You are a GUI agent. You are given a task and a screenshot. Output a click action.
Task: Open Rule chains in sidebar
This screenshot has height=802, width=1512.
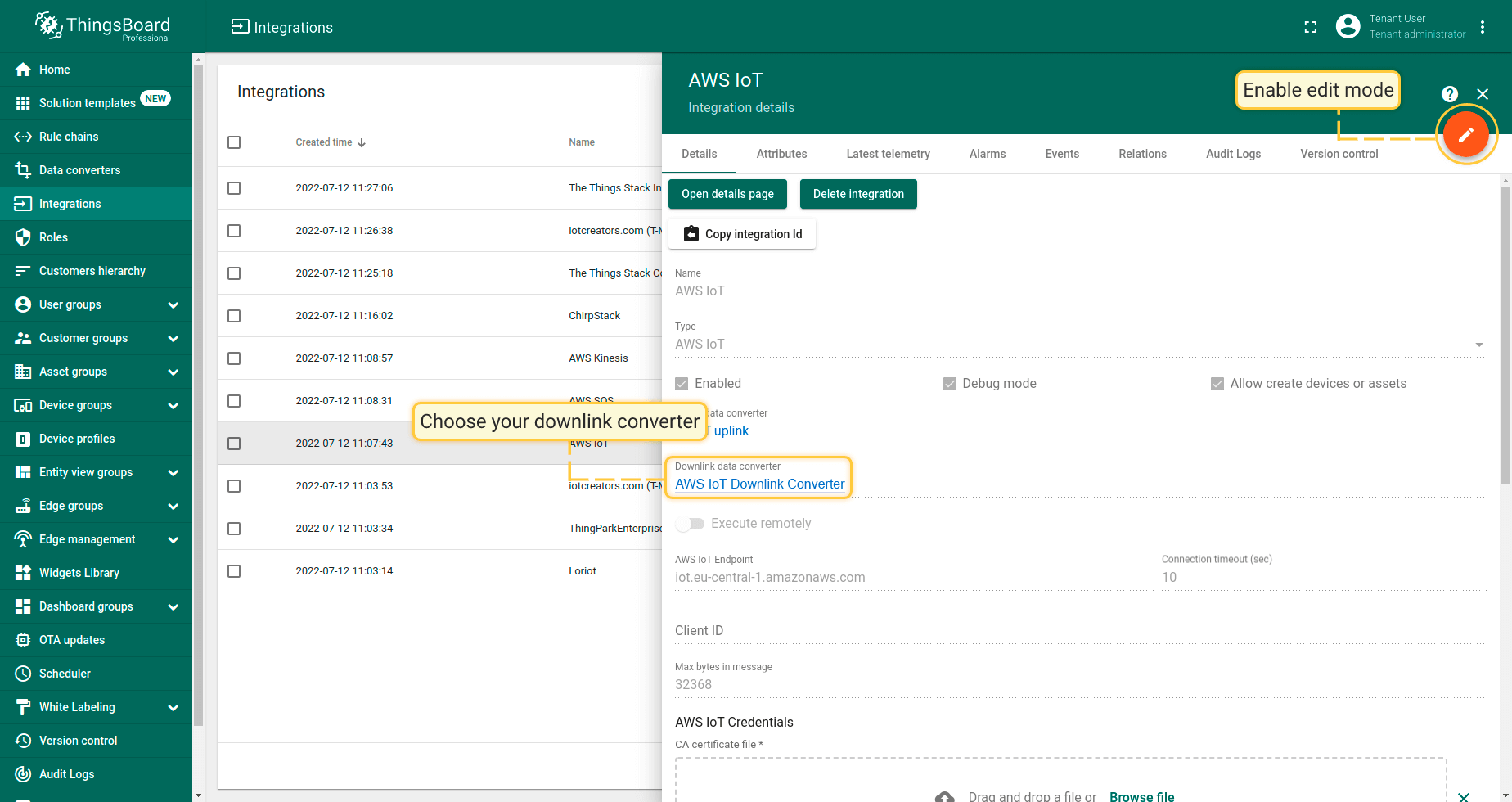(69, 137)
